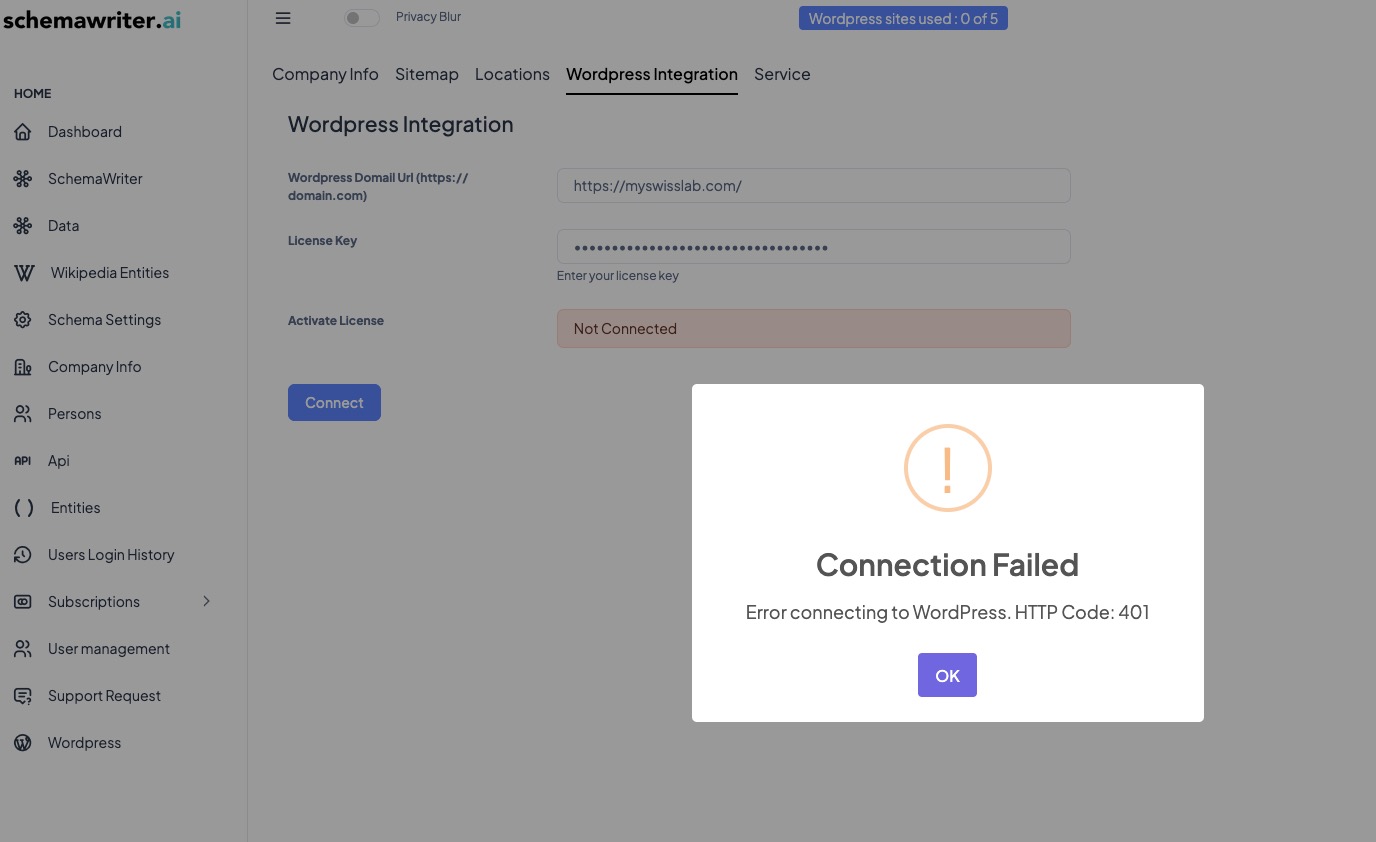
Task: Open the Api sidebar item
Action: pyautogui.click(x=58, y=461)
